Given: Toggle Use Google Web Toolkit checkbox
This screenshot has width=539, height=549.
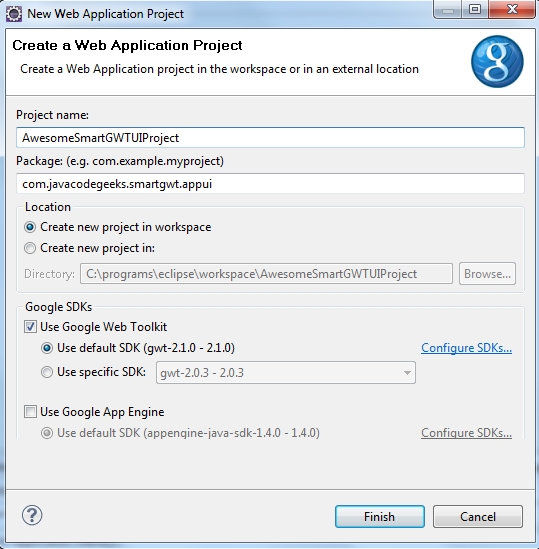Looking at the screenshot, I should pyautogui.click(x=30, y=327).
